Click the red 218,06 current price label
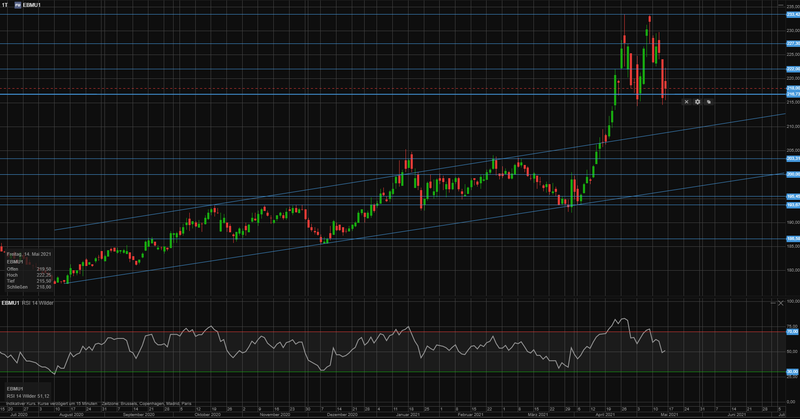The height and width of the screenshot is (419, 800). (790, 88)
